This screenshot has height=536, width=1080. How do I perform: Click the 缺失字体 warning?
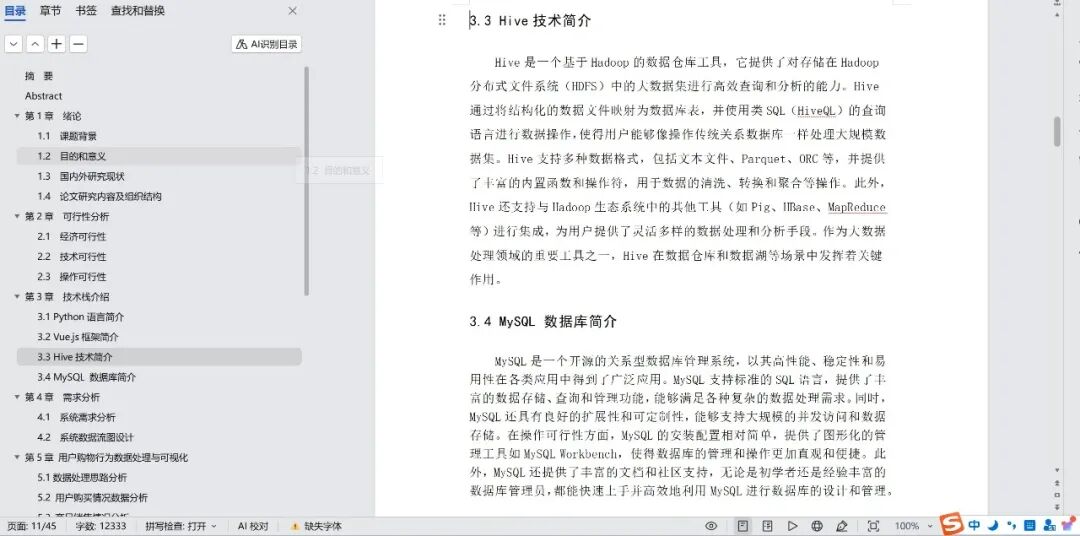click(x=316, y=526)
